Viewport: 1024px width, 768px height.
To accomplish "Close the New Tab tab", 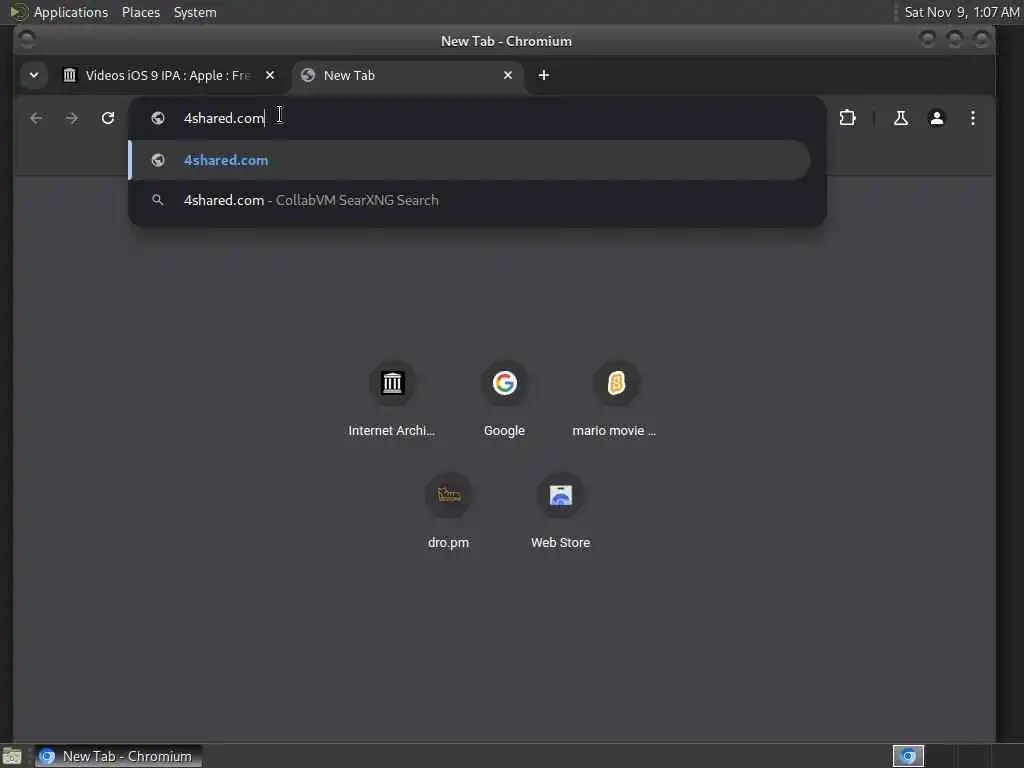I will [x=507, y=75].
